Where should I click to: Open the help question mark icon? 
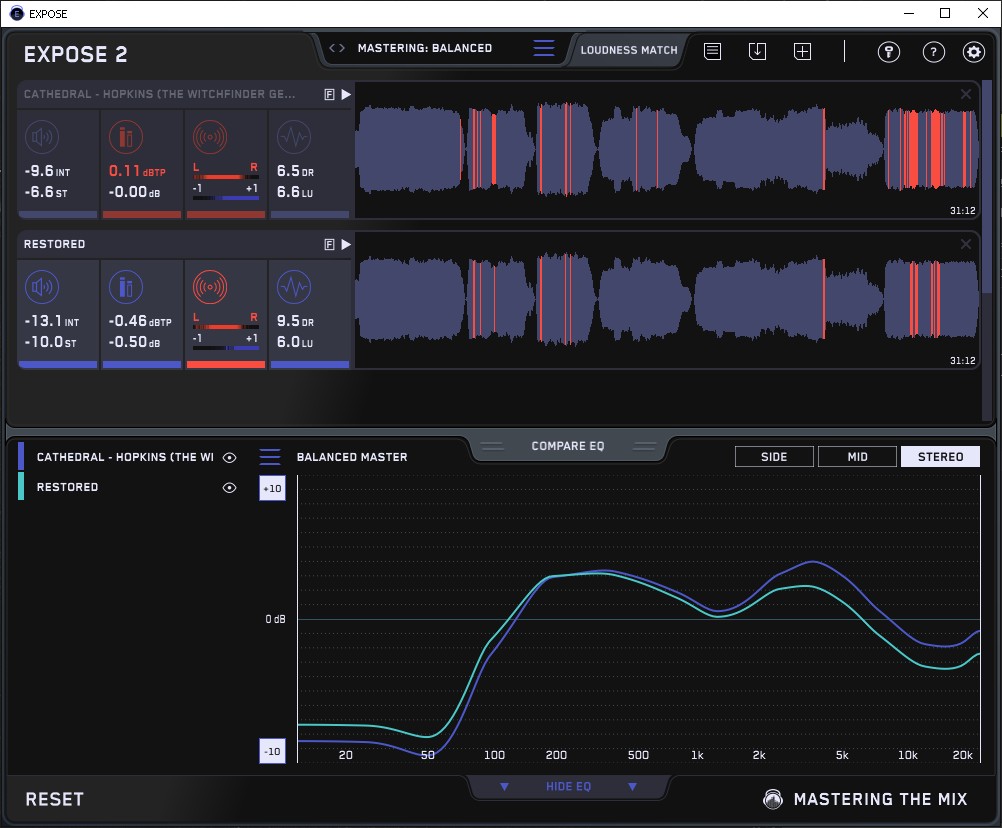tap(933, 52)
